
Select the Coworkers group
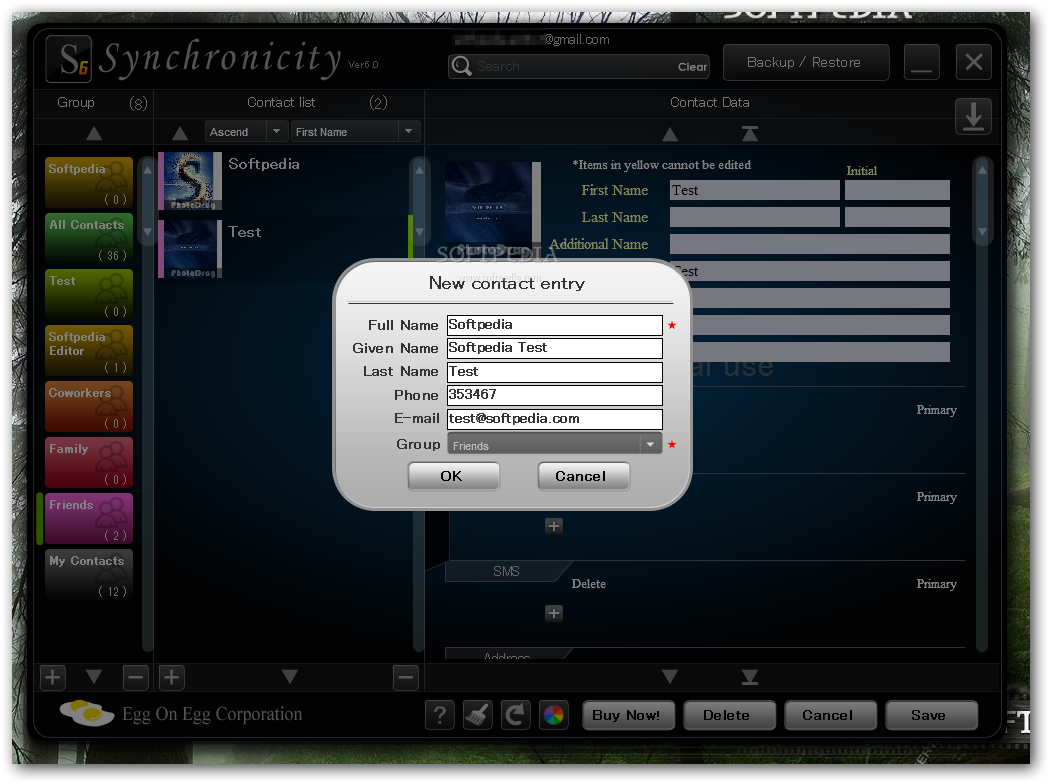[89, 407]
